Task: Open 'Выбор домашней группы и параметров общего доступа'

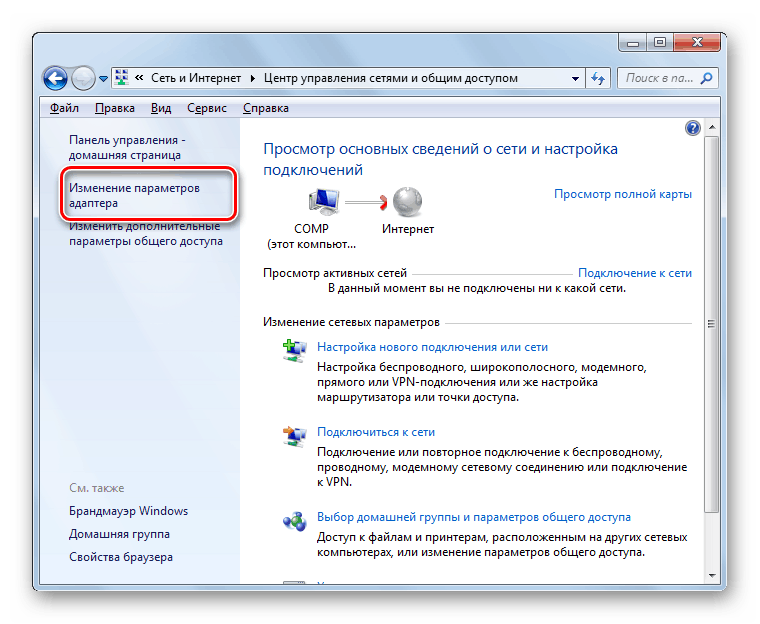Action: 474,517
